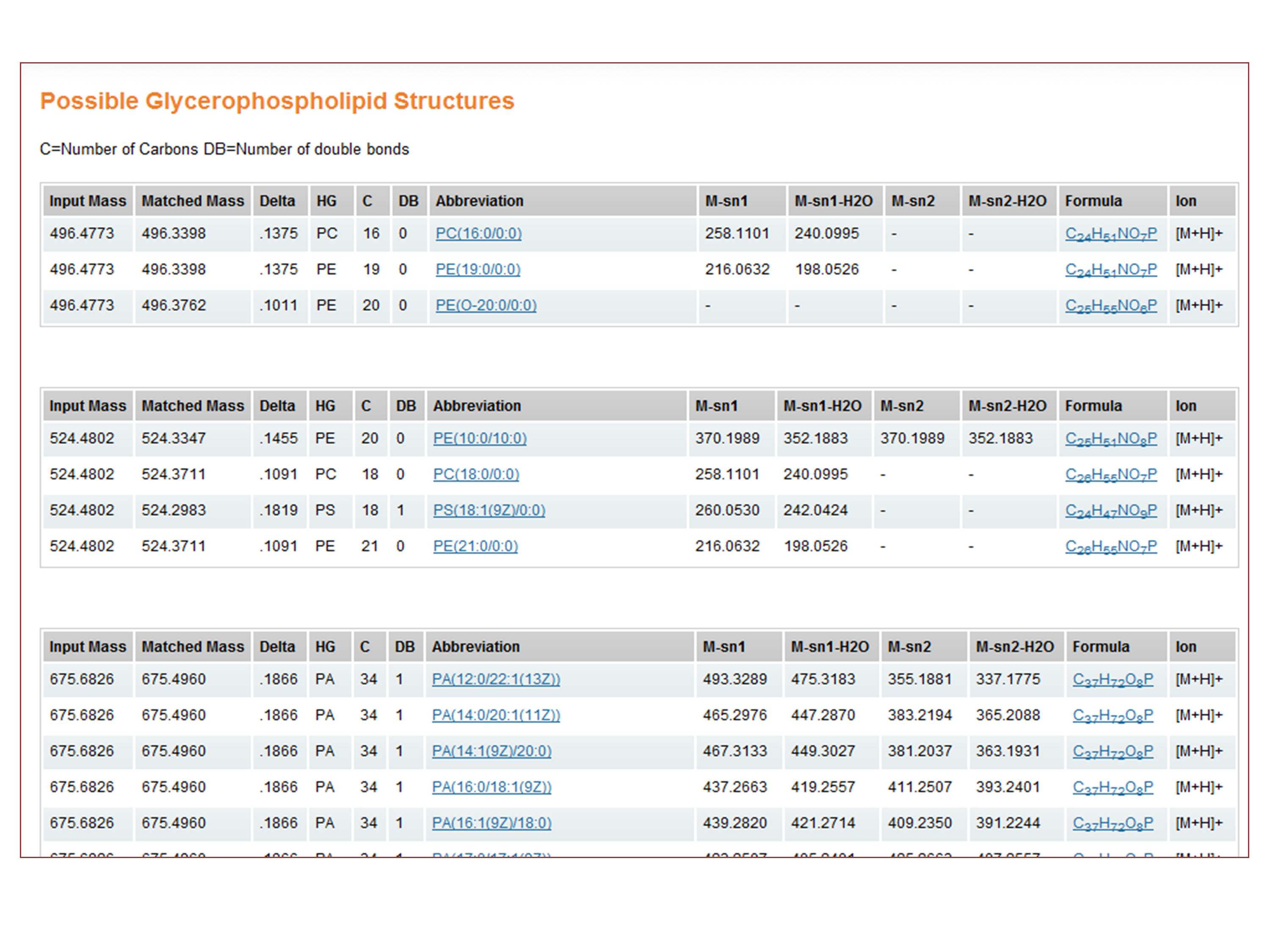1270x952 pixels.
Task: Open the PE(10:0/10:0) structure link
Action: click(479, 438)
